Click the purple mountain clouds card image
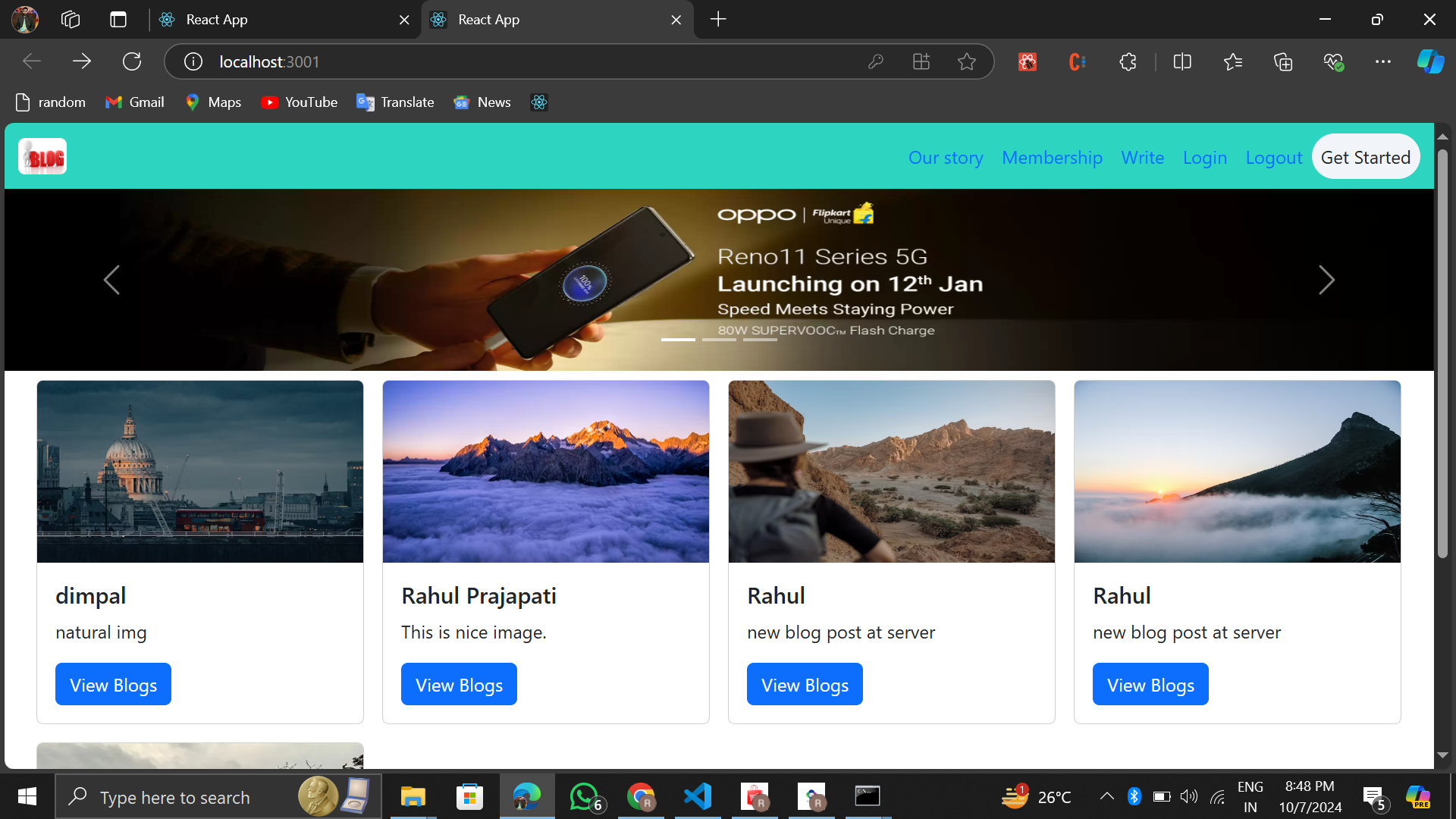This screenshot has width=1456, height=819. pos(546,472)
